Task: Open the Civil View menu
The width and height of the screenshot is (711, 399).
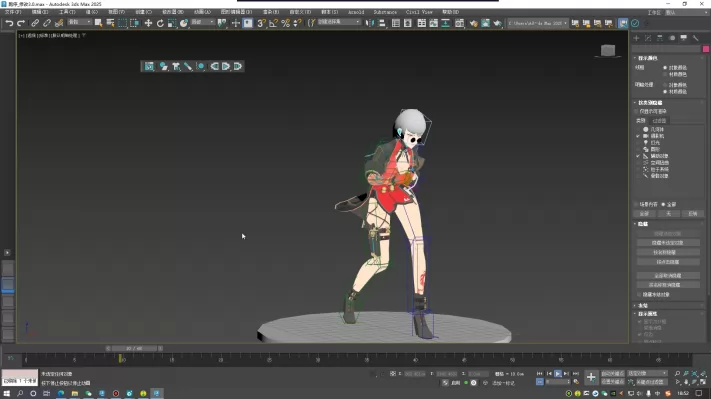Action: 419,12
